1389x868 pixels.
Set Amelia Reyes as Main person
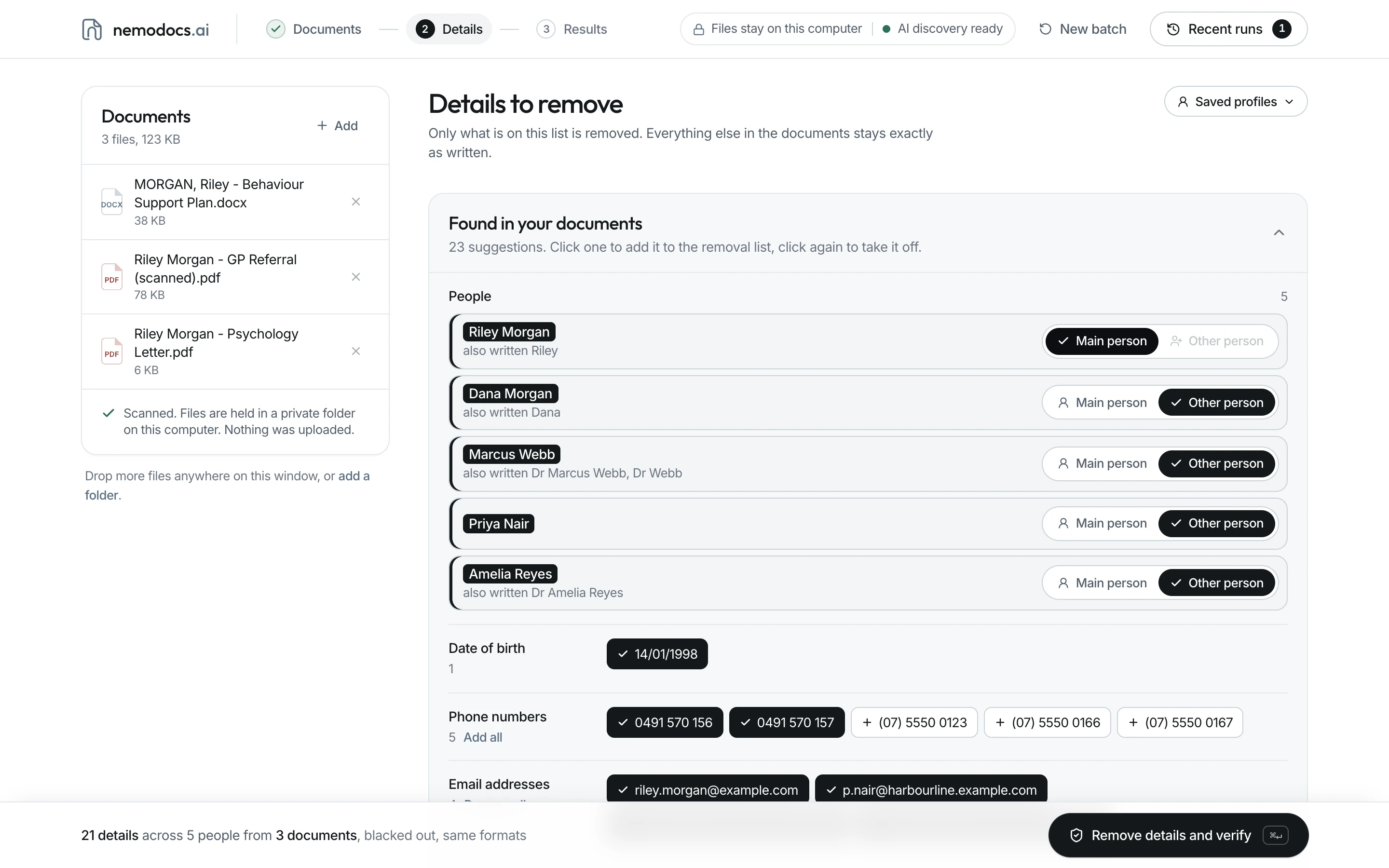click(x=1102, y=583)
